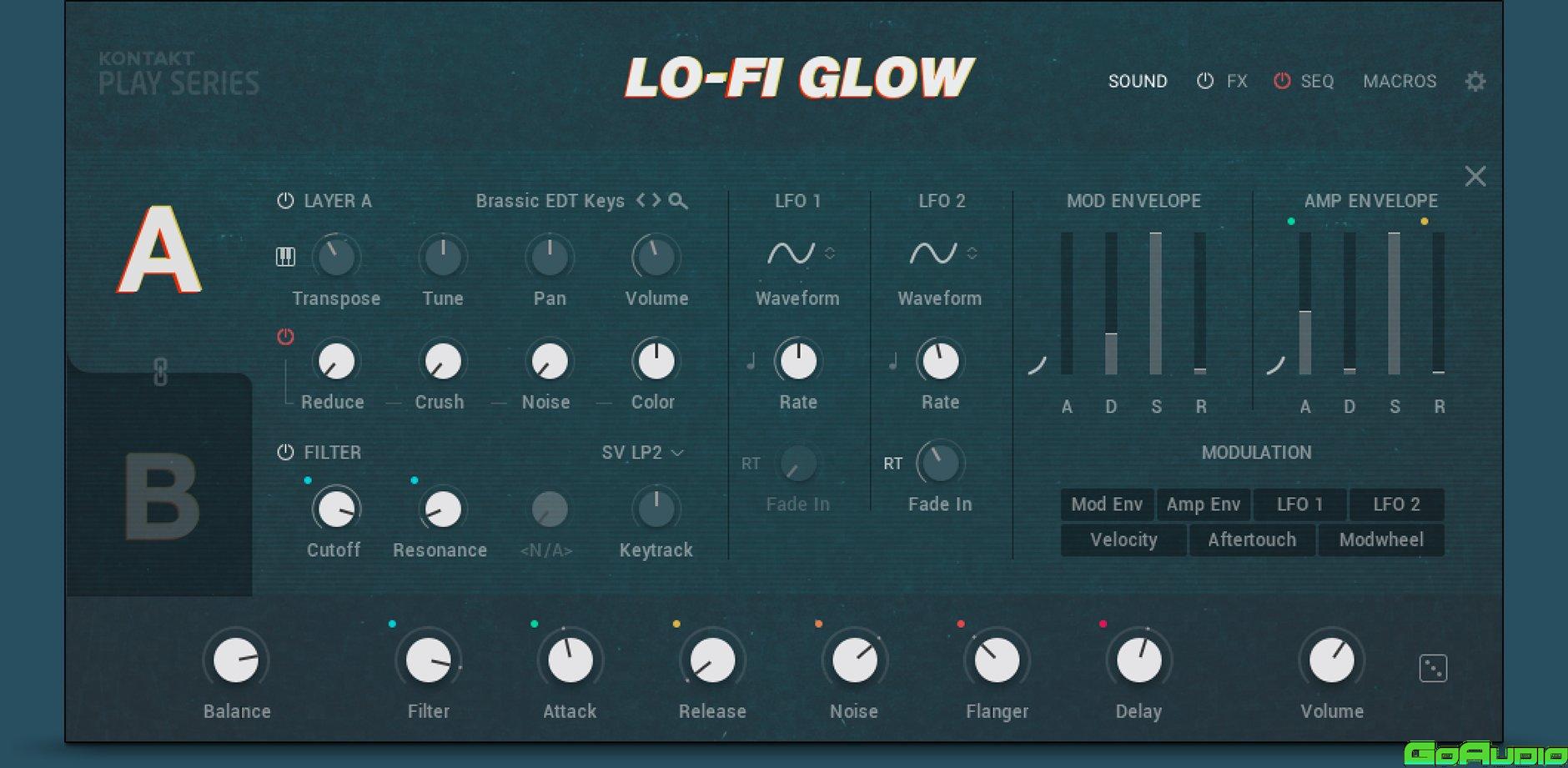The height and width of the screenshot is (768, 1568).
Task: Click the Pan knob
Action: [x=550, y=257]
